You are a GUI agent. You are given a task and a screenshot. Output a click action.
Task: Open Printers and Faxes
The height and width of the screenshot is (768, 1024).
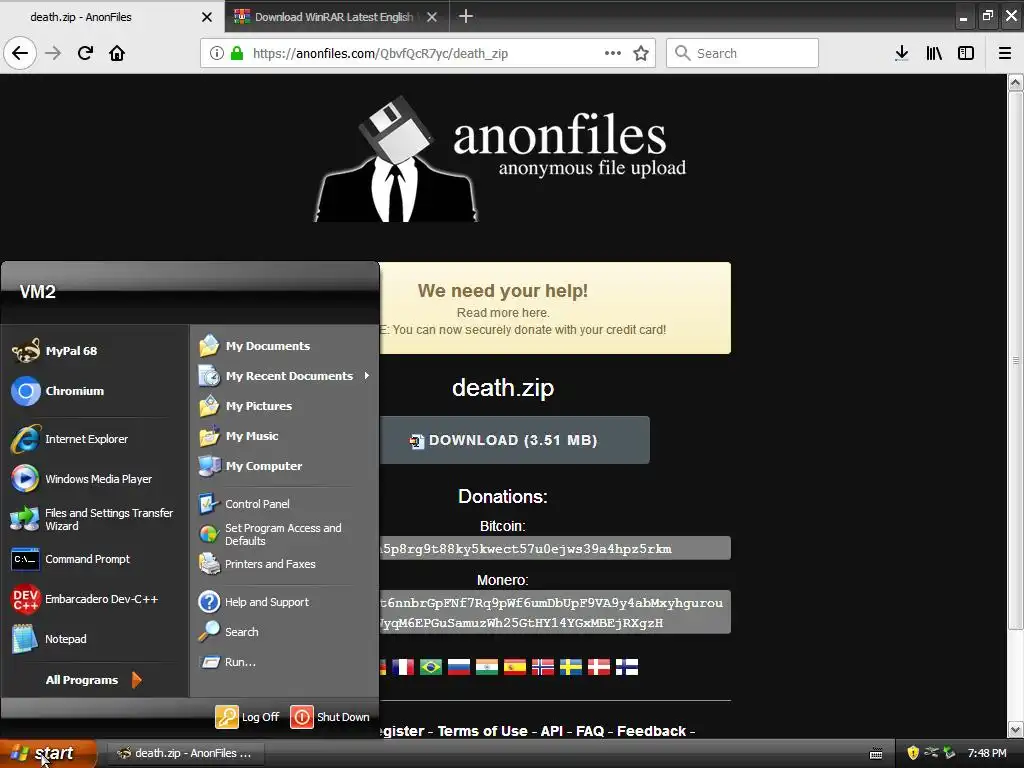tap(284, 564)
